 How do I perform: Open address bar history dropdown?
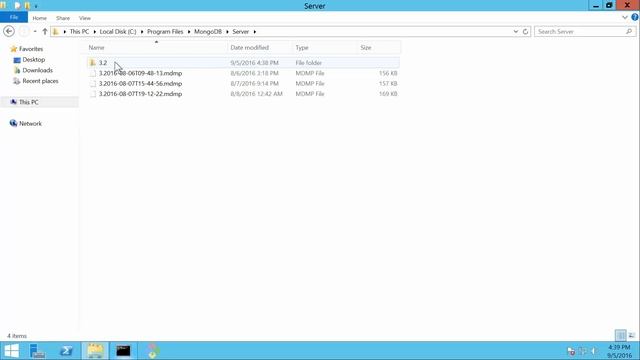[x=516, y=31]
